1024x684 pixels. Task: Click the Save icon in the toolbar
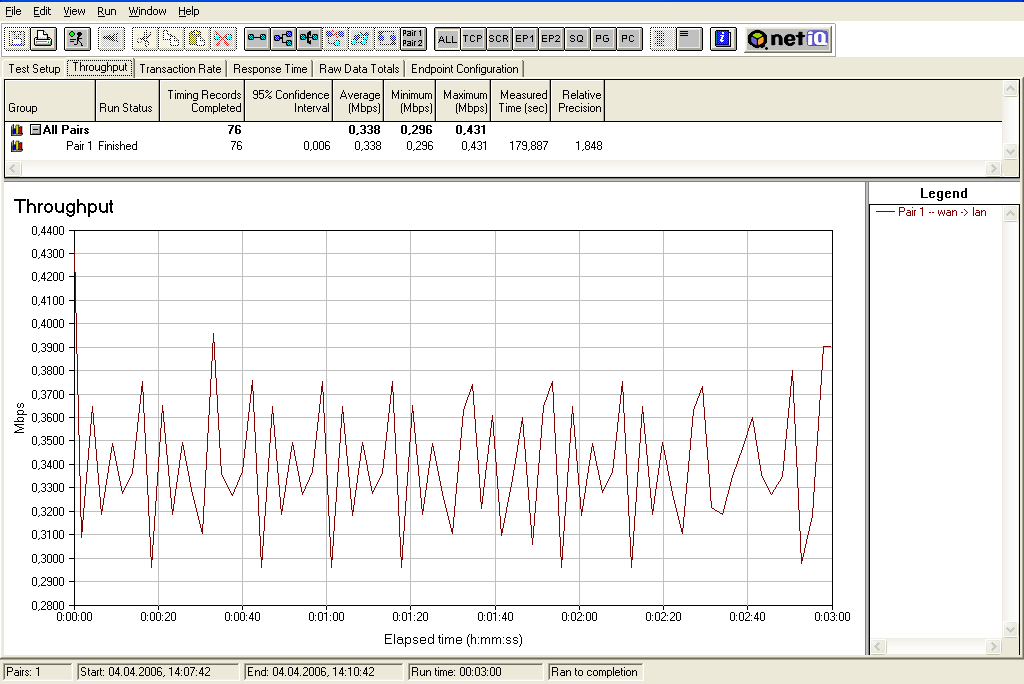17,39
